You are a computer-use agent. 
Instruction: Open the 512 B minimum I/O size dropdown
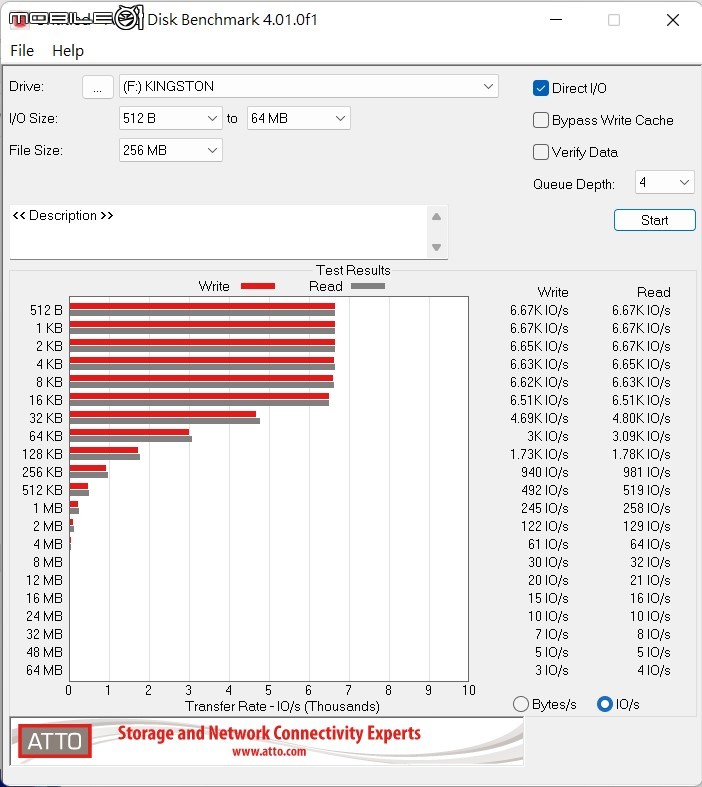[171, 118]
